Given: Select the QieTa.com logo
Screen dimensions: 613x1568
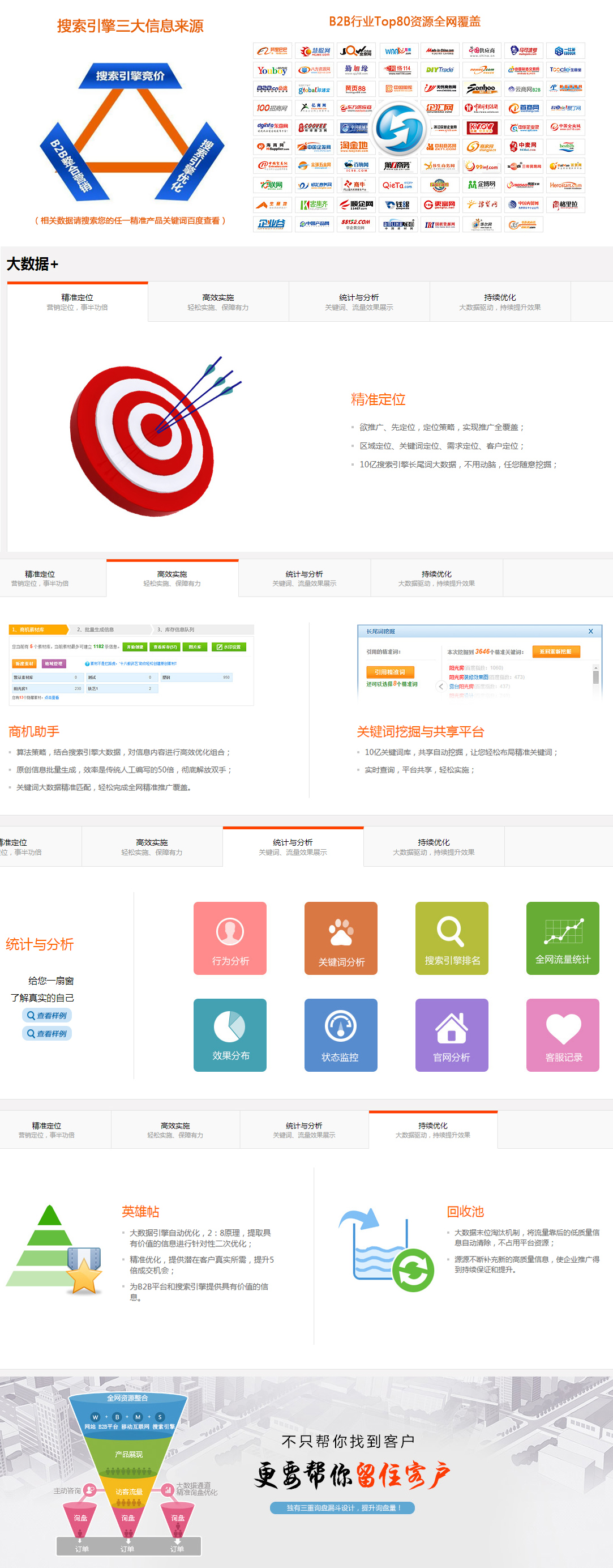Looking at the screenshot, I should tap(398, 185).
